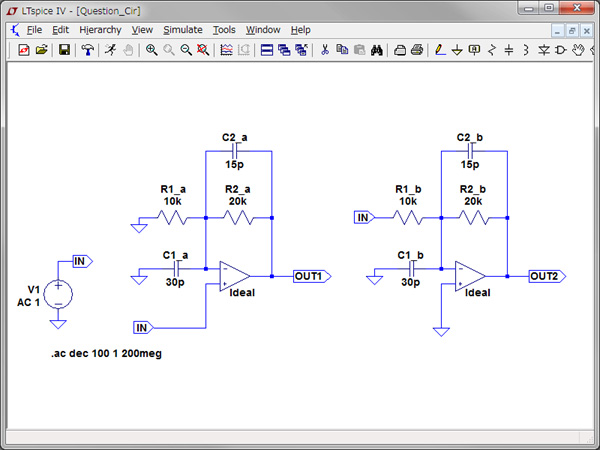Click the Open file folder icon
This screenshot has height=450, width=600.
(42, 50)
